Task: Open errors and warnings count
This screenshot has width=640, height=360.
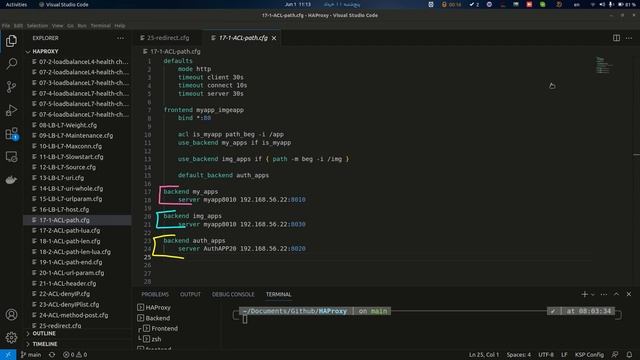Action: [x=75, y=355]
